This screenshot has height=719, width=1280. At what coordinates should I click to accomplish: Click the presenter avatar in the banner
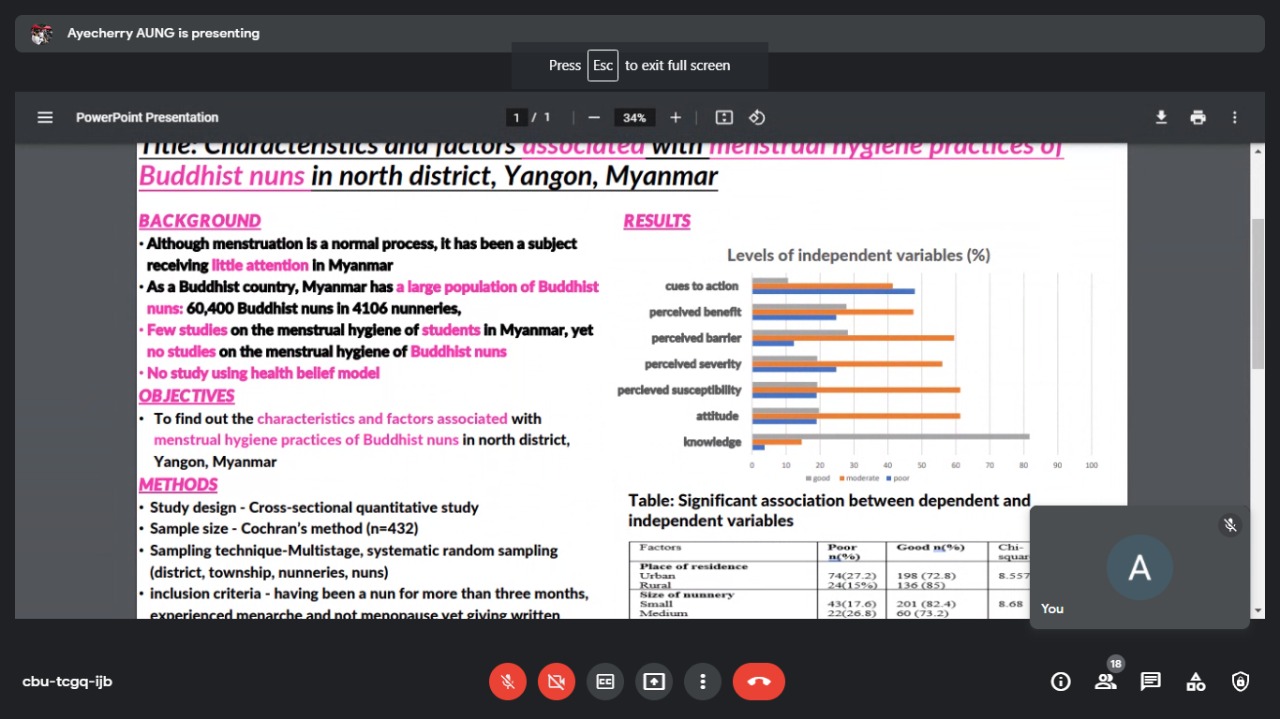point(41,33)
